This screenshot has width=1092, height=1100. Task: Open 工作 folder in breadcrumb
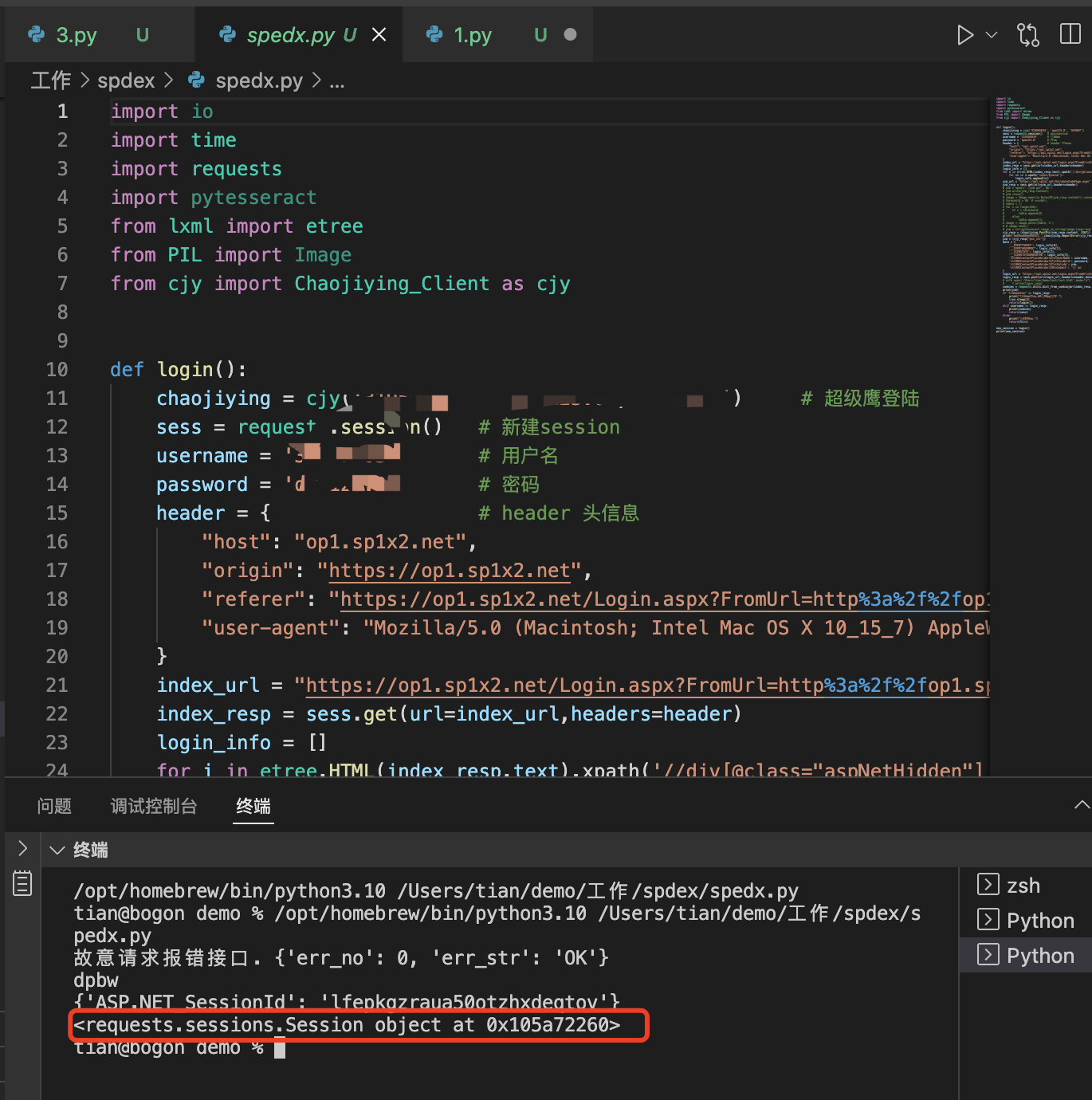point(51,81)
